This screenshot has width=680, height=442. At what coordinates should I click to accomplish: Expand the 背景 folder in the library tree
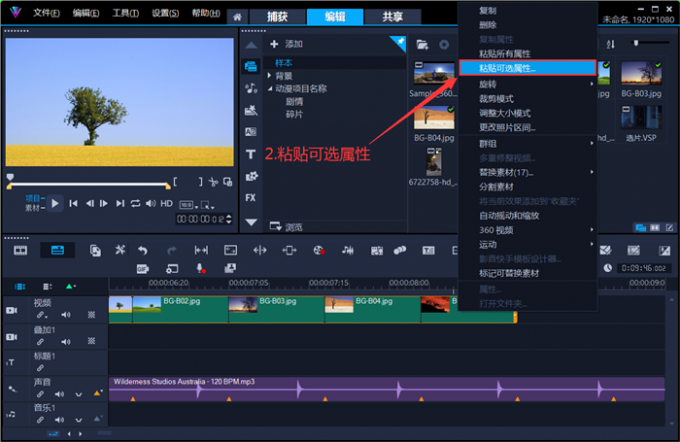[x=270, y=76]
